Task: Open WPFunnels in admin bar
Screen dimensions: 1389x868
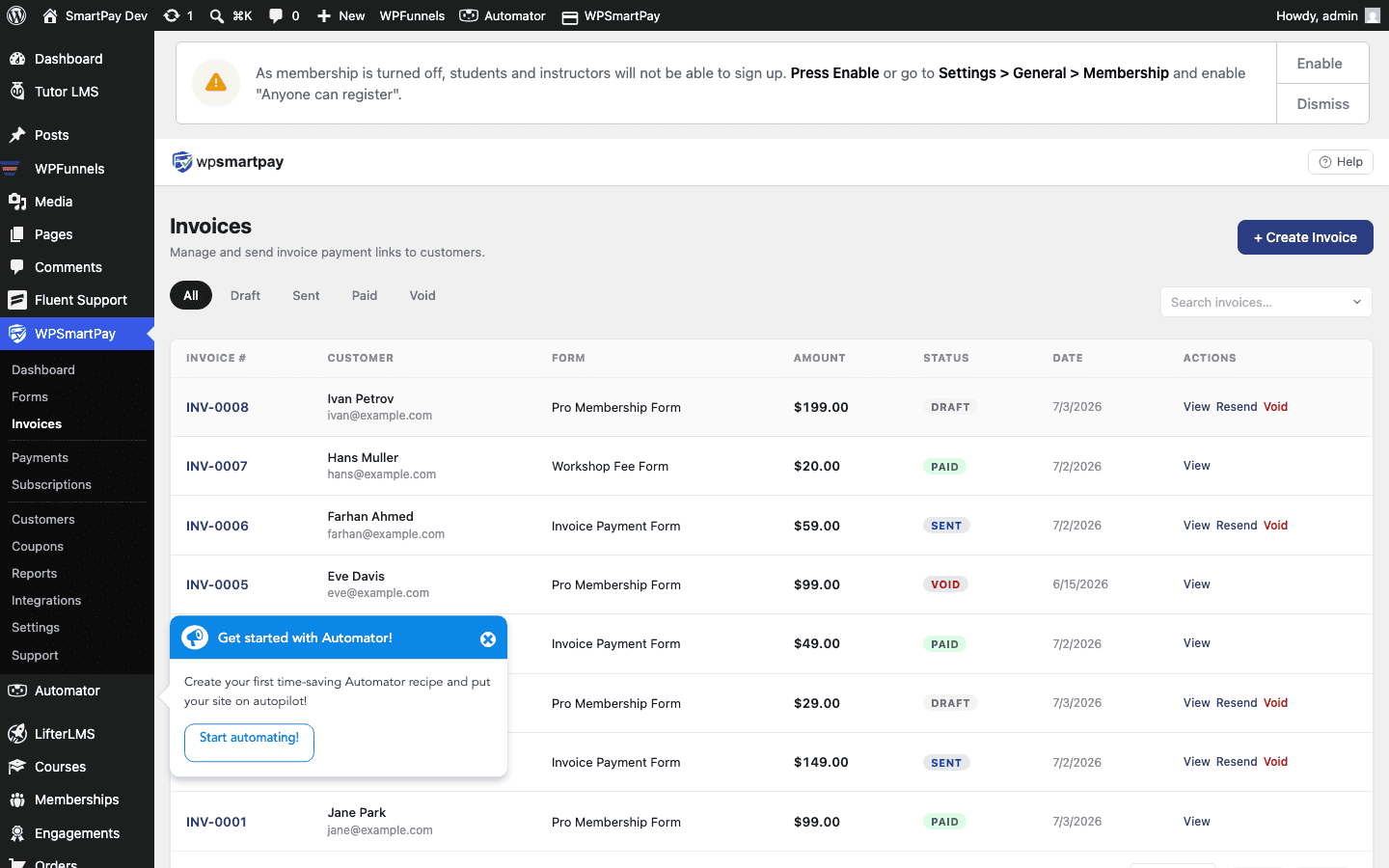Action: pos(412,15)
